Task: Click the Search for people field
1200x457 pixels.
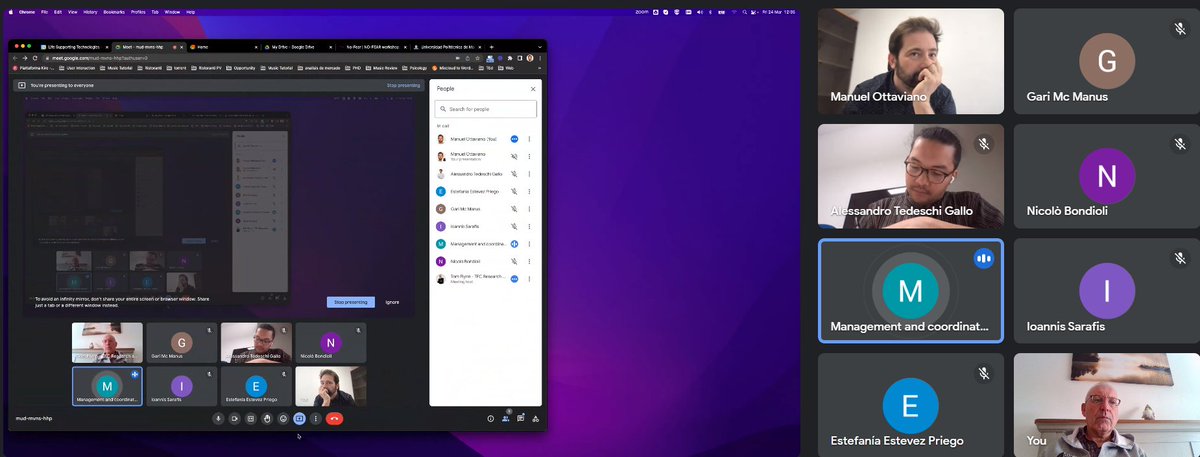Action: point(486,108)
